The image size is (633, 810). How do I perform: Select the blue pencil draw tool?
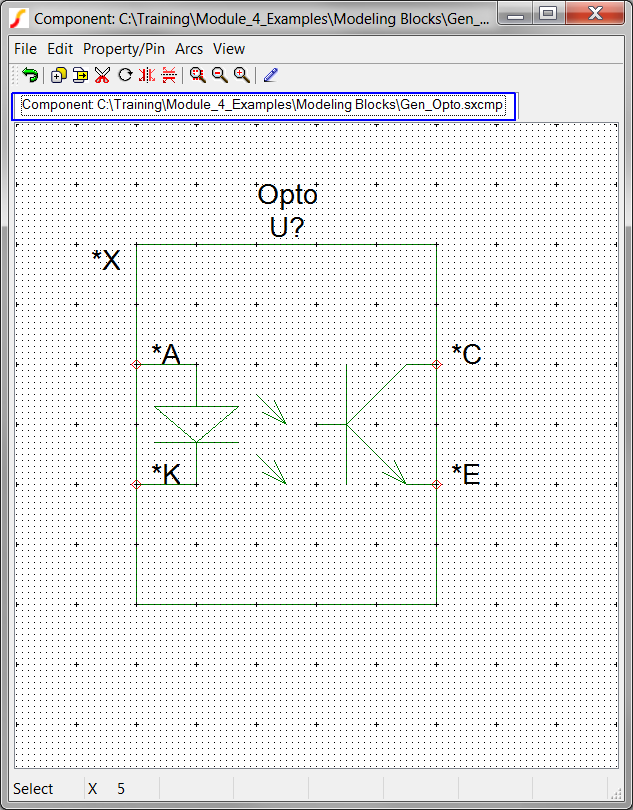point(270,75)
